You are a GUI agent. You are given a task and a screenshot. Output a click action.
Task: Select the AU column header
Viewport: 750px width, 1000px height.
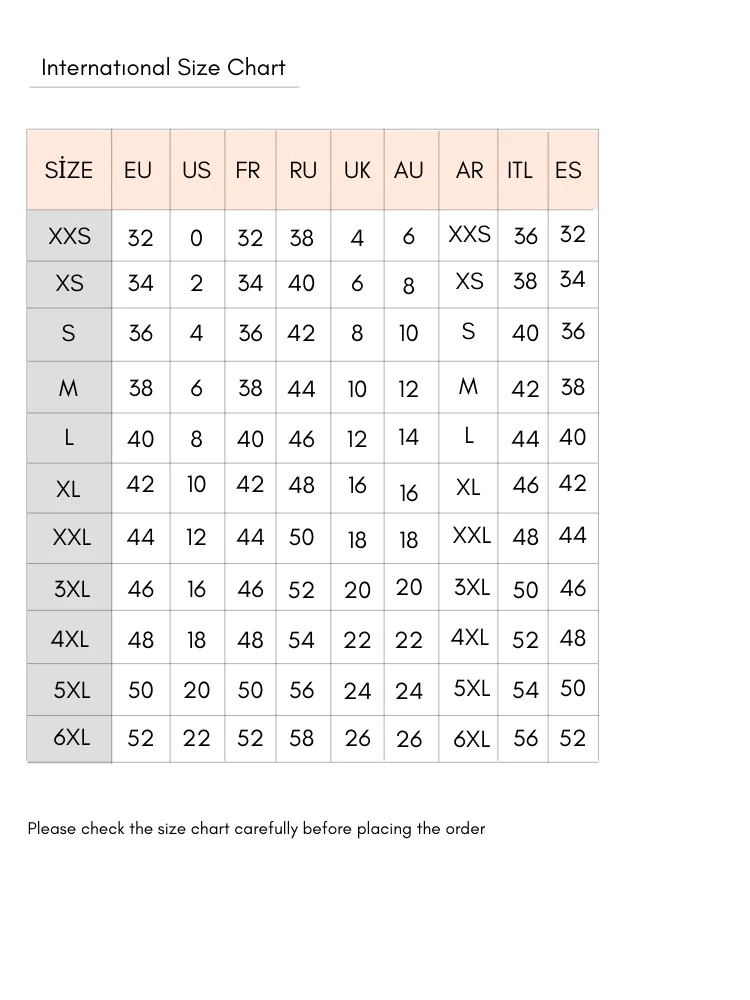(409, 170)
